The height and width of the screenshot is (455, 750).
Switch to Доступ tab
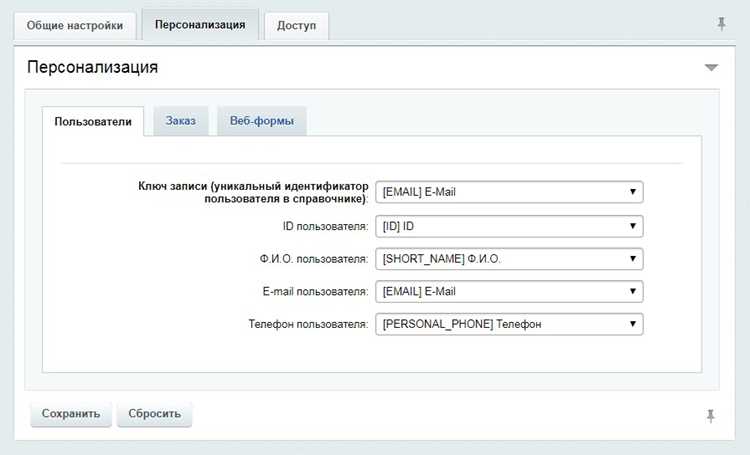pyautogui.click(x=297, y=25)
